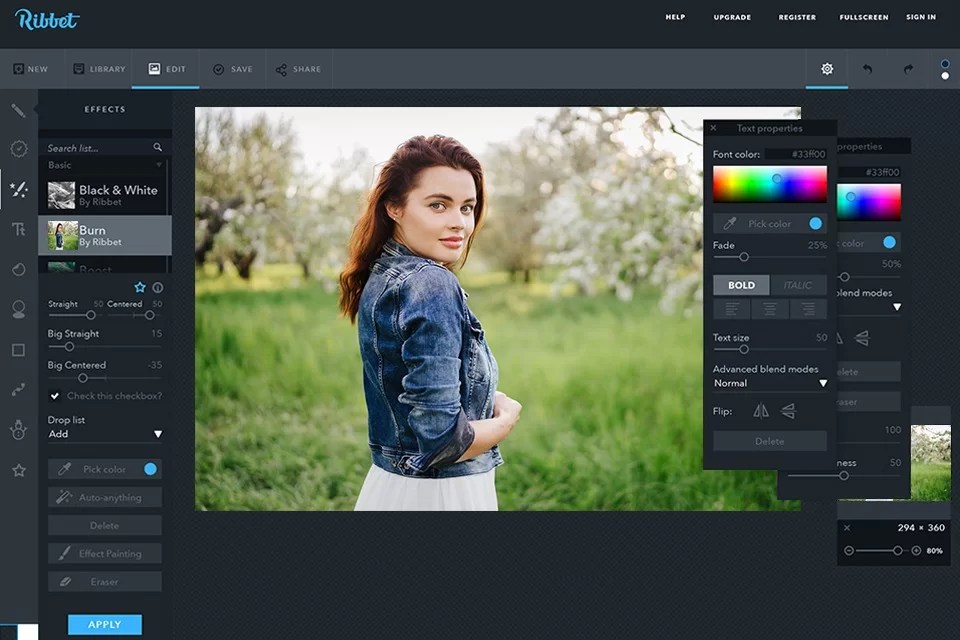This screenshot has height=640, width=960.
Task: Open the Effects panel icon in sidebar
Action: (18, 189)
